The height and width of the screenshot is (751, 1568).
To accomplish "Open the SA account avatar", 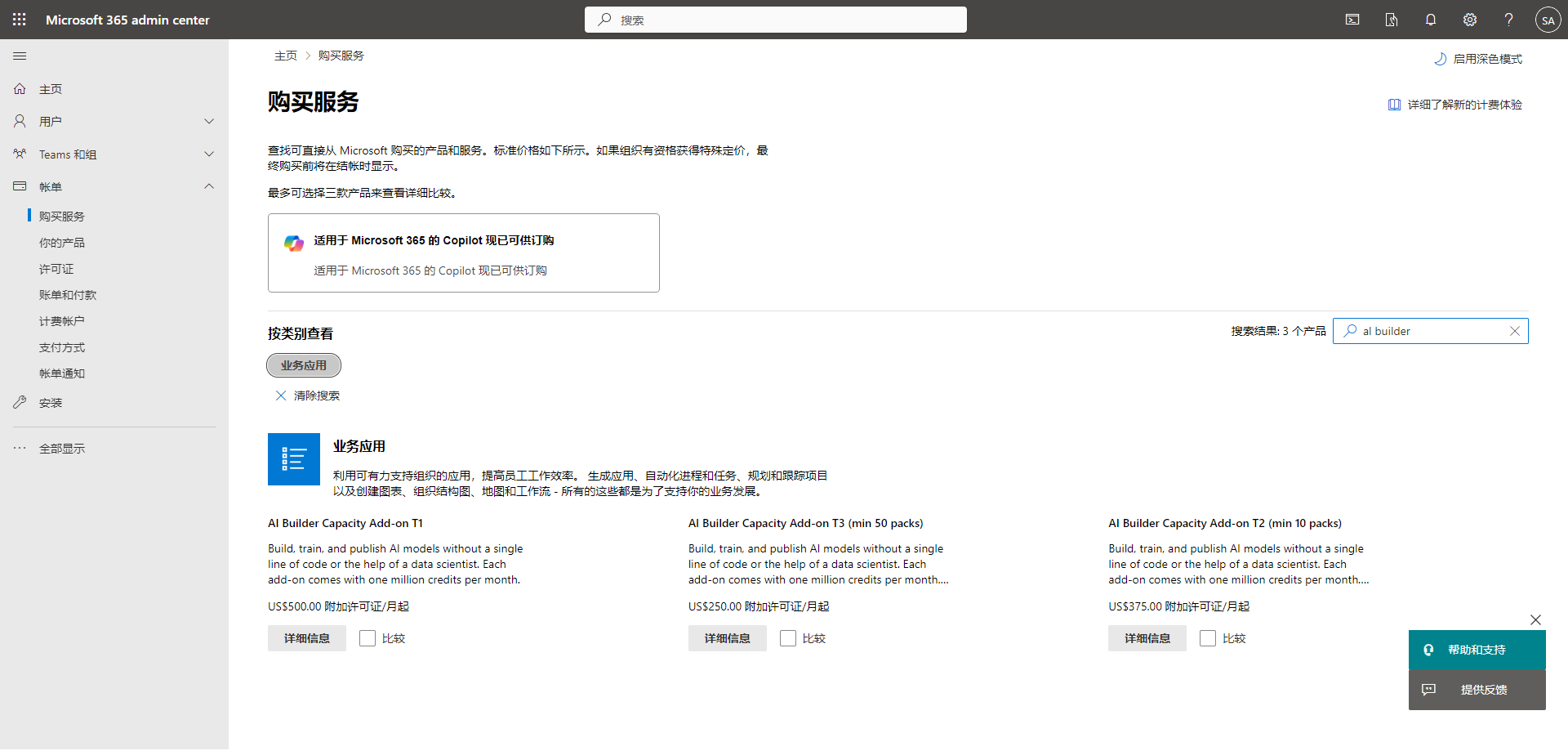I will point(1548,20).
